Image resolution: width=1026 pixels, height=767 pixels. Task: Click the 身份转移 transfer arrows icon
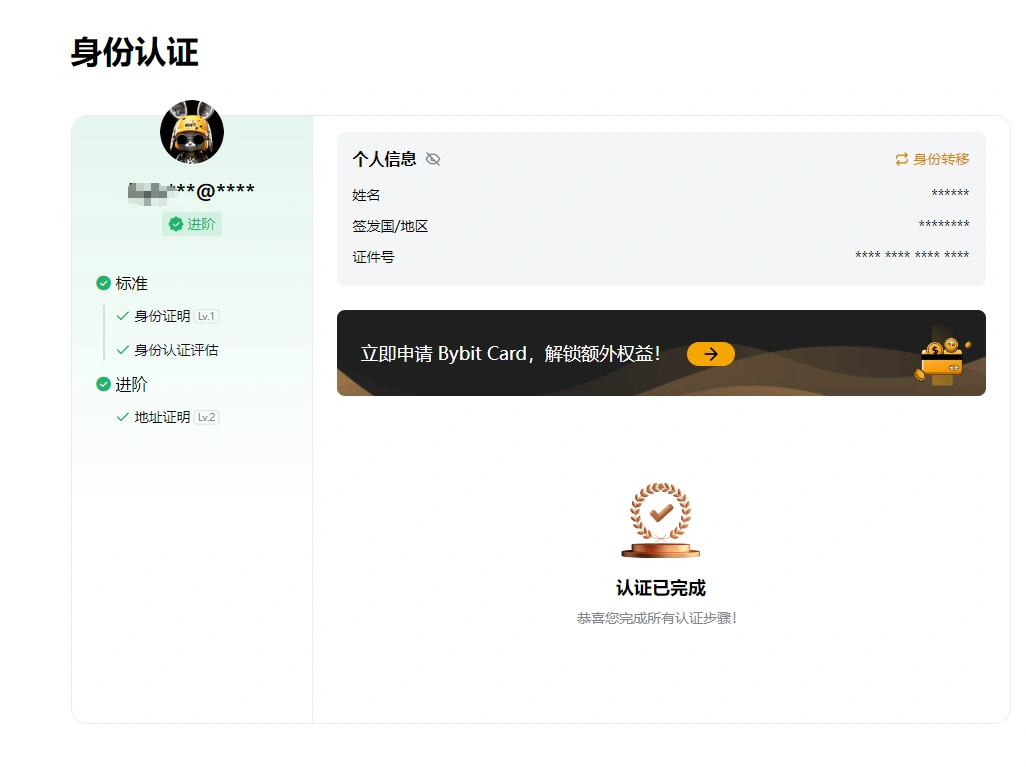coord(902,159)
